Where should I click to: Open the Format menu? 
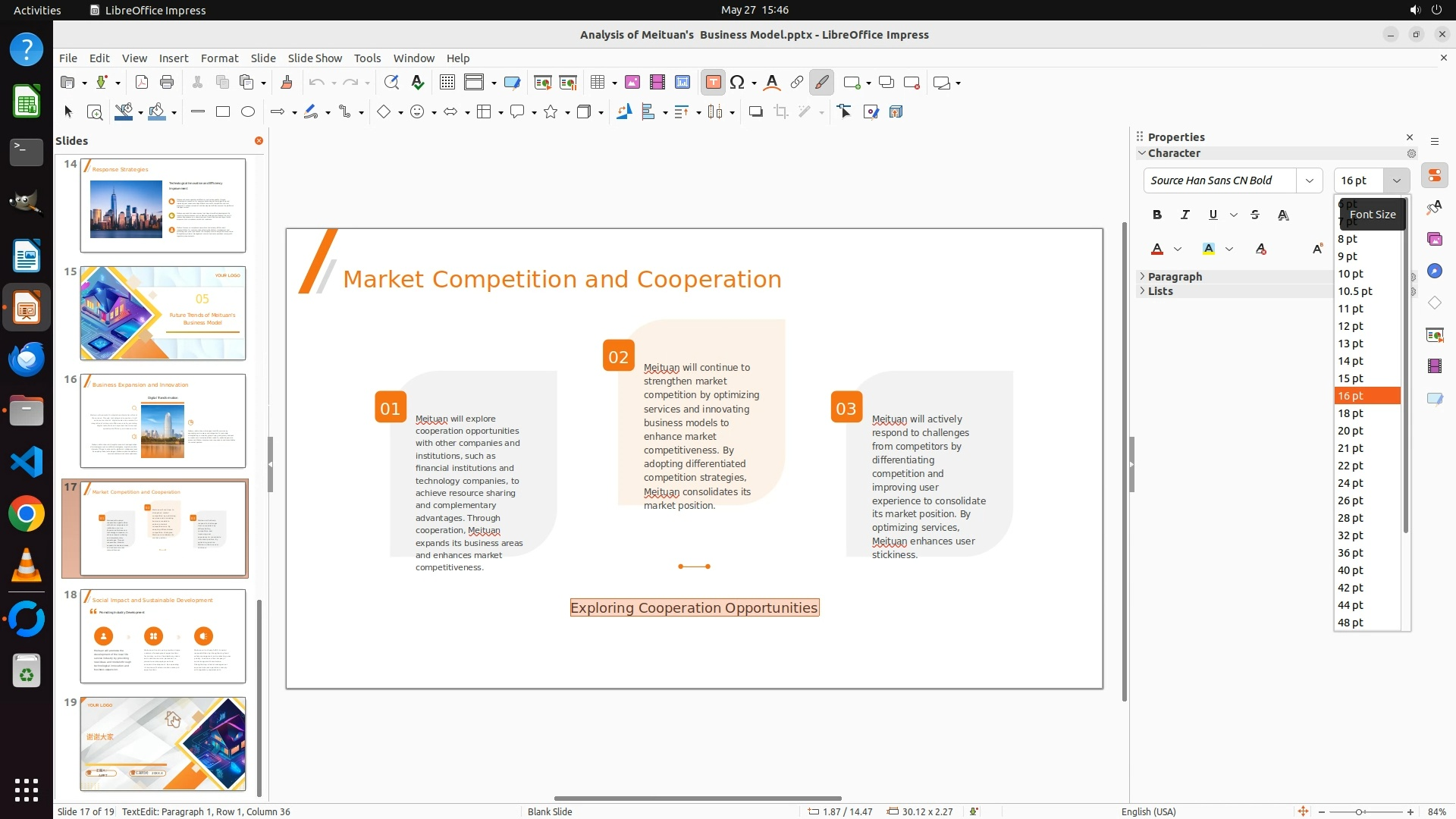tap(219, 58)
